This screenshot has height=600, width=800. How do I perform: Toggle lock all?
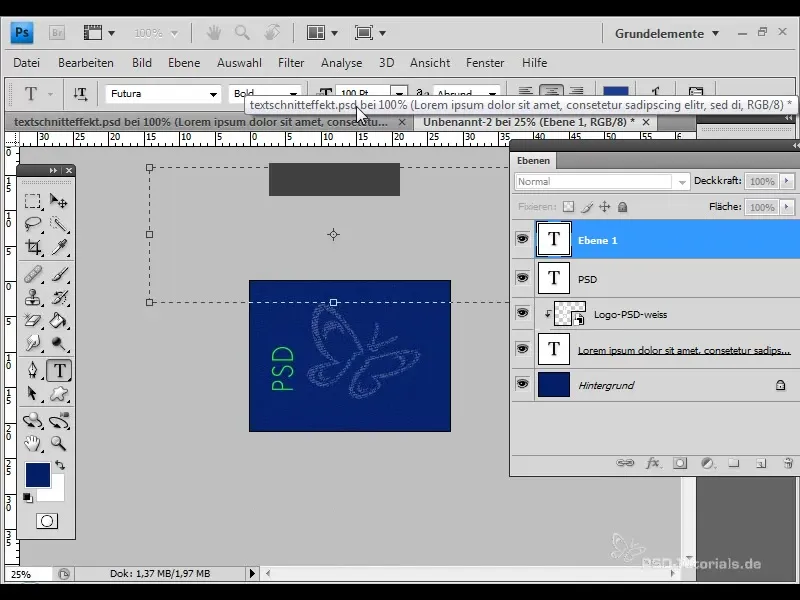click(x=622, y=207)
